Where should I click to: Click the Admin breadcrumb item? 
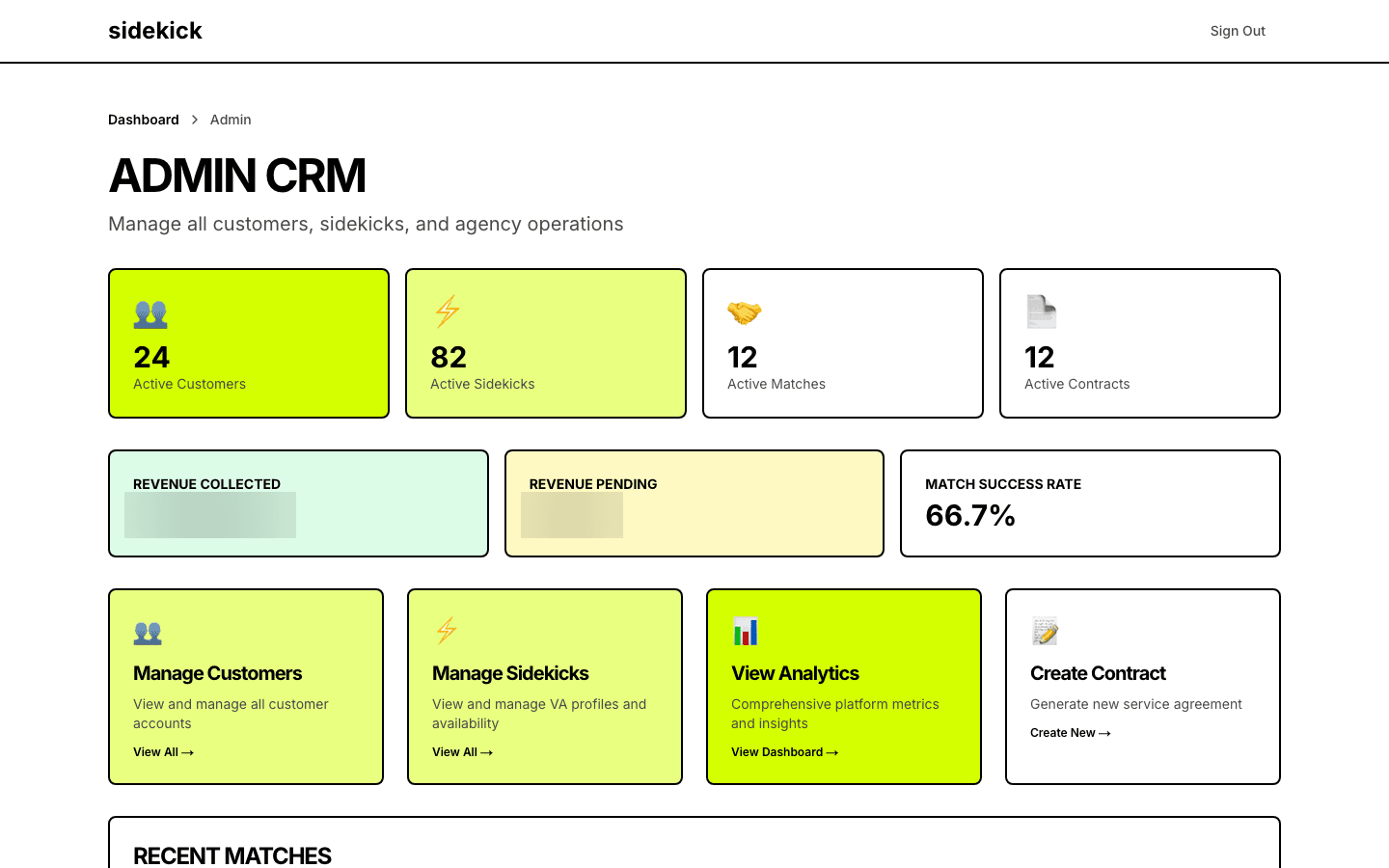pyautogui.click(x=231, y=120)
